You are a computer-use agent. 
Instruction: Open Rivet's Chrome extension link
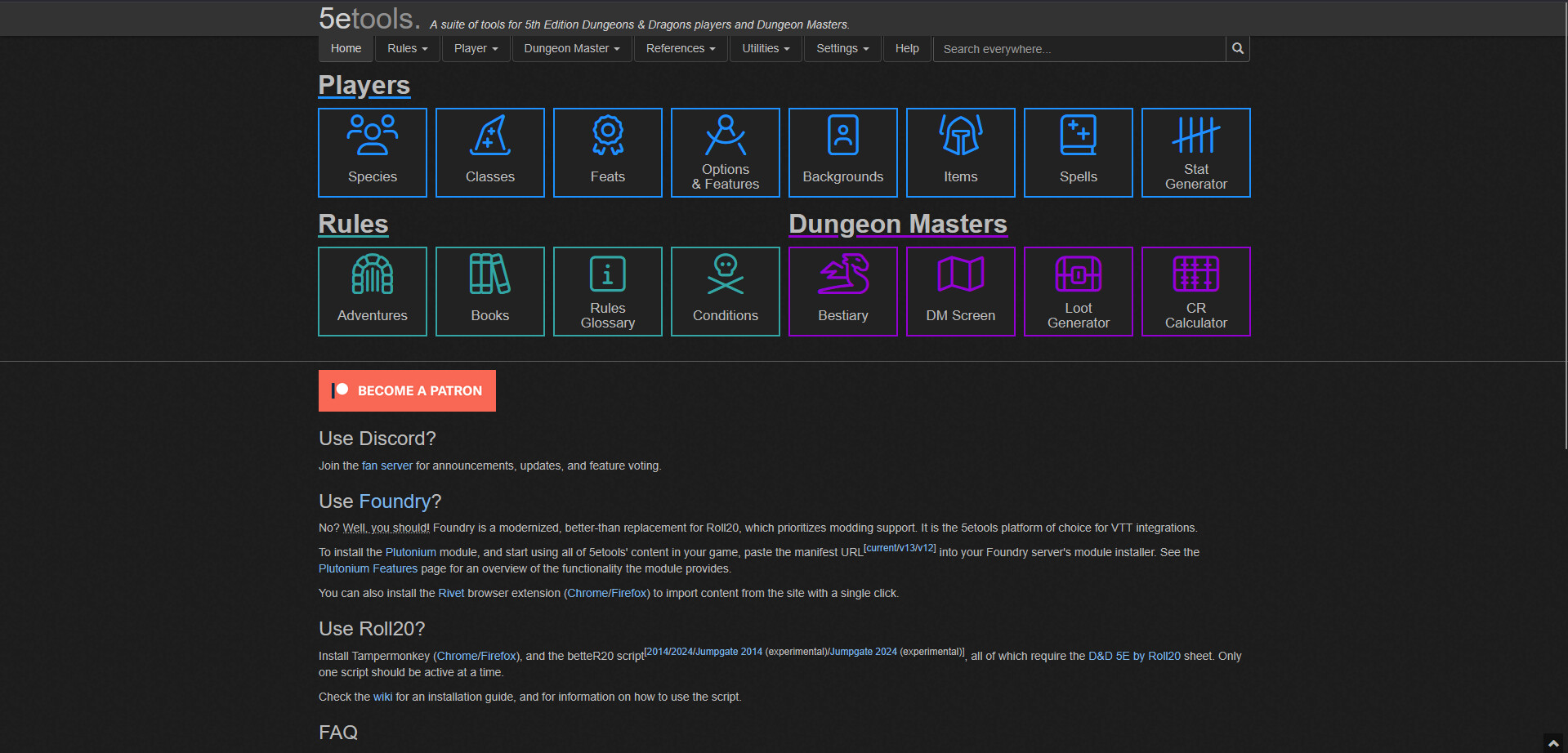click(587, 593)
